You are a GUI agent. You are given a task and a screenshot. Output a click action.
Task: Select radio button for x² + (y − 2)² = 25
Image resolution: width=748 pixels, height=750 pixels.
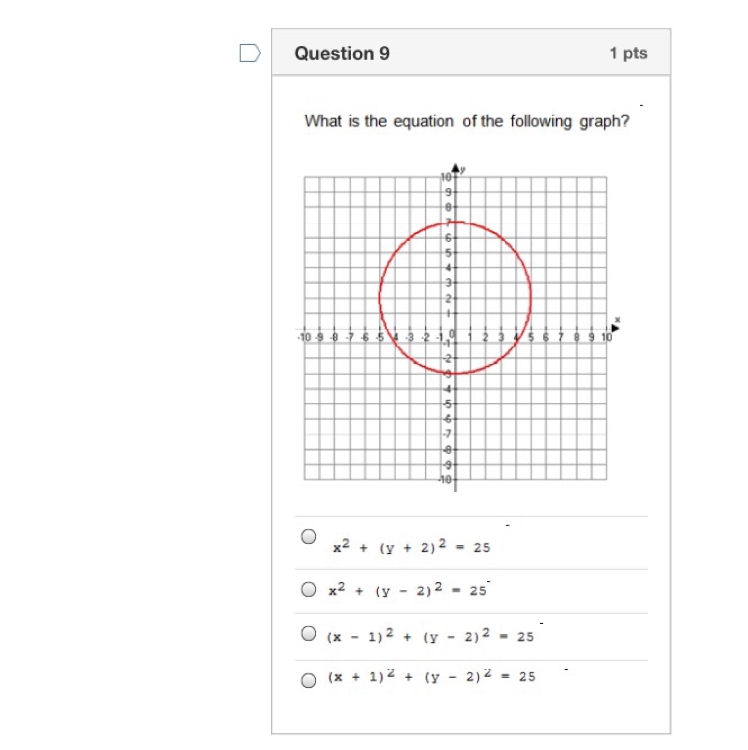[x=308, y=589]
